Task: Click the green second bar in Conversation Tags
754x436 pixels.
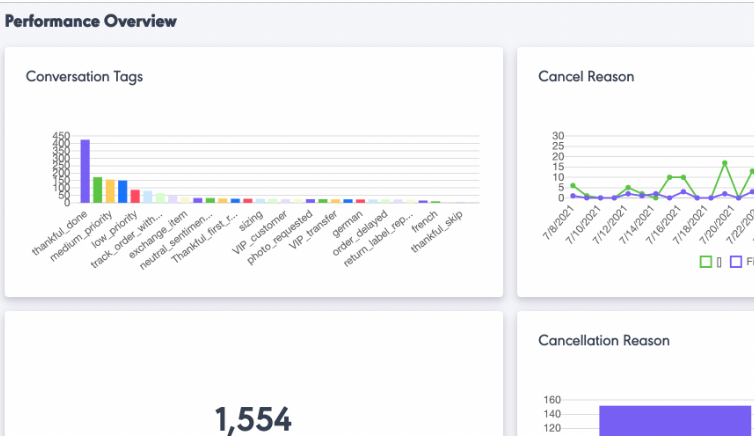Action: (98, 190)
